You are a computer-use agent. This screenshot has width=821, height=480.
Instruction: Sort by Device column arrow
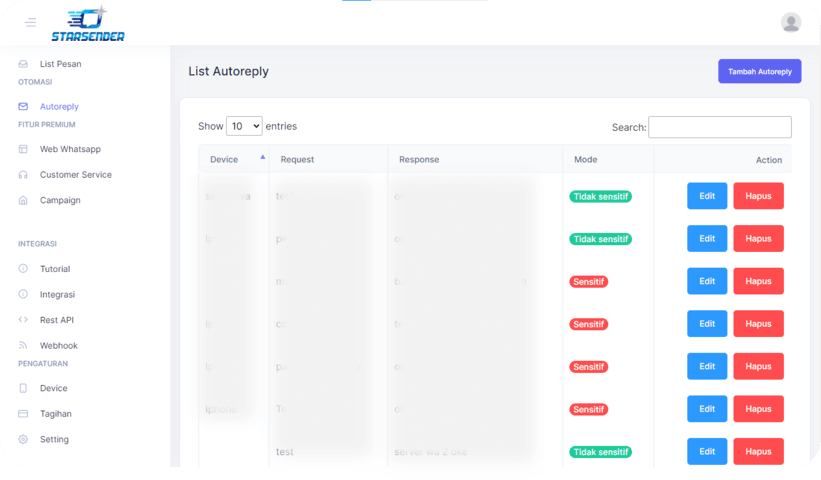coord(263,157)
